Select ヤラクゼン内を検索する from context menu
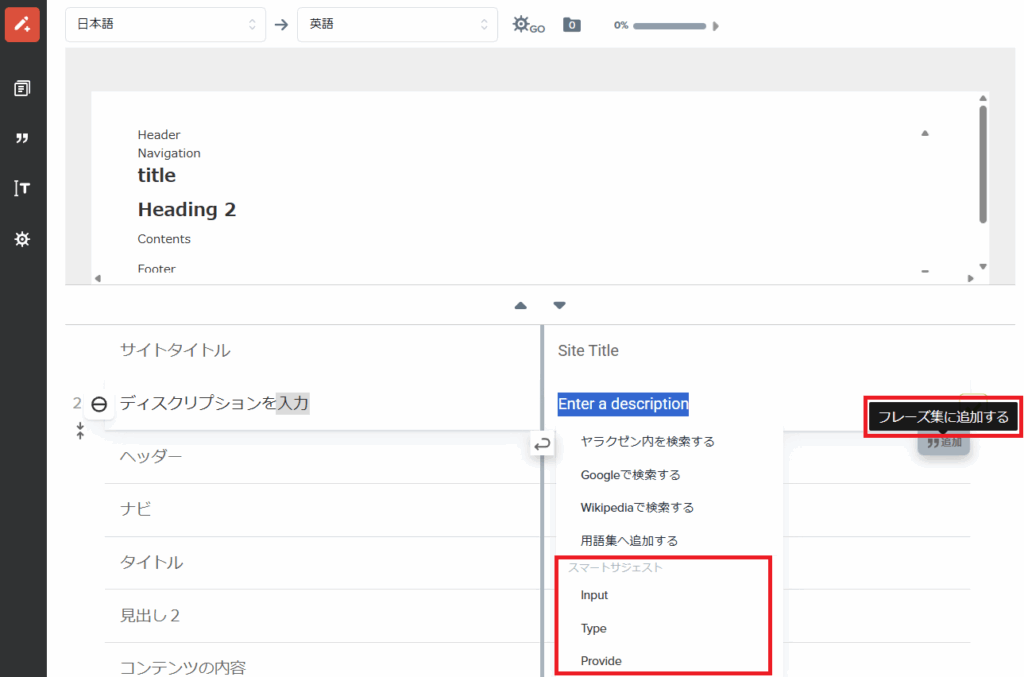The width and height of the screenshot is (1024, 677). tap(647, 441)
